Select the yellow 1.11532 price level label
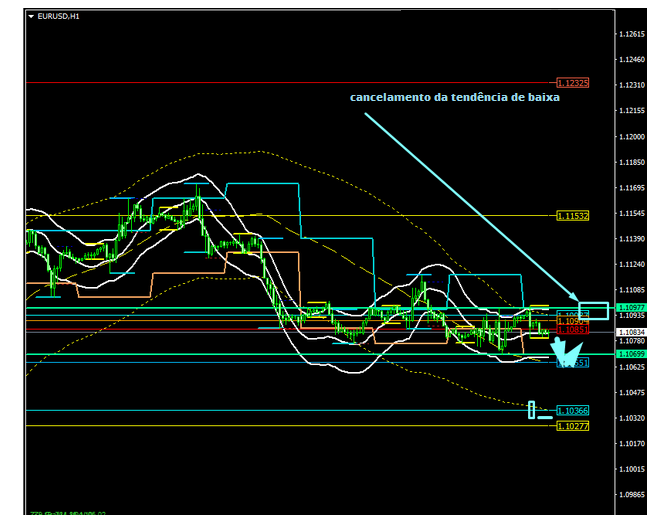The width and height of the screenshot is (659, 524). (573, 216)
